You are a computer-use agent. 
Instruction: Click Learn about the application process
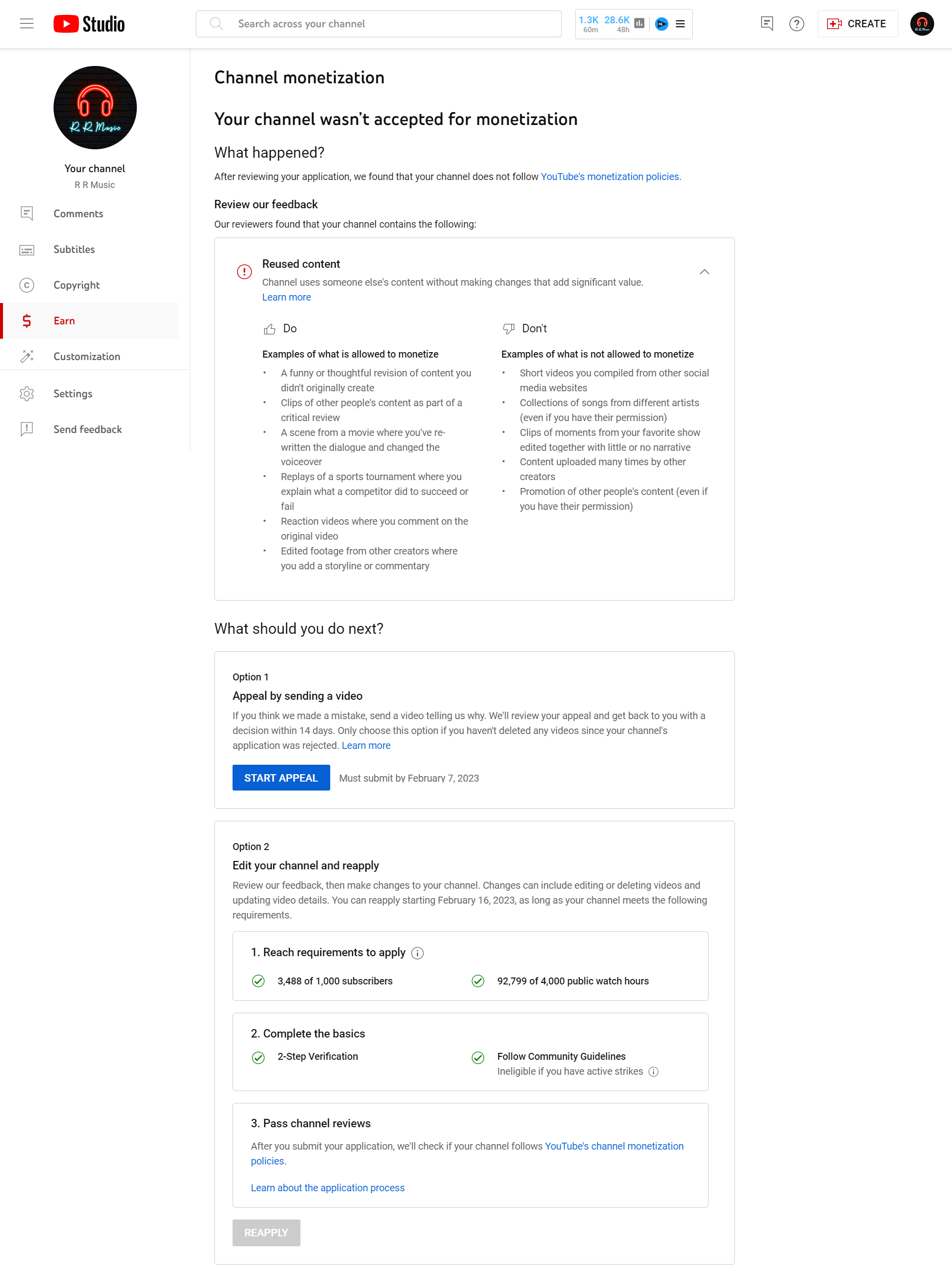click(x=327, y=1187)
